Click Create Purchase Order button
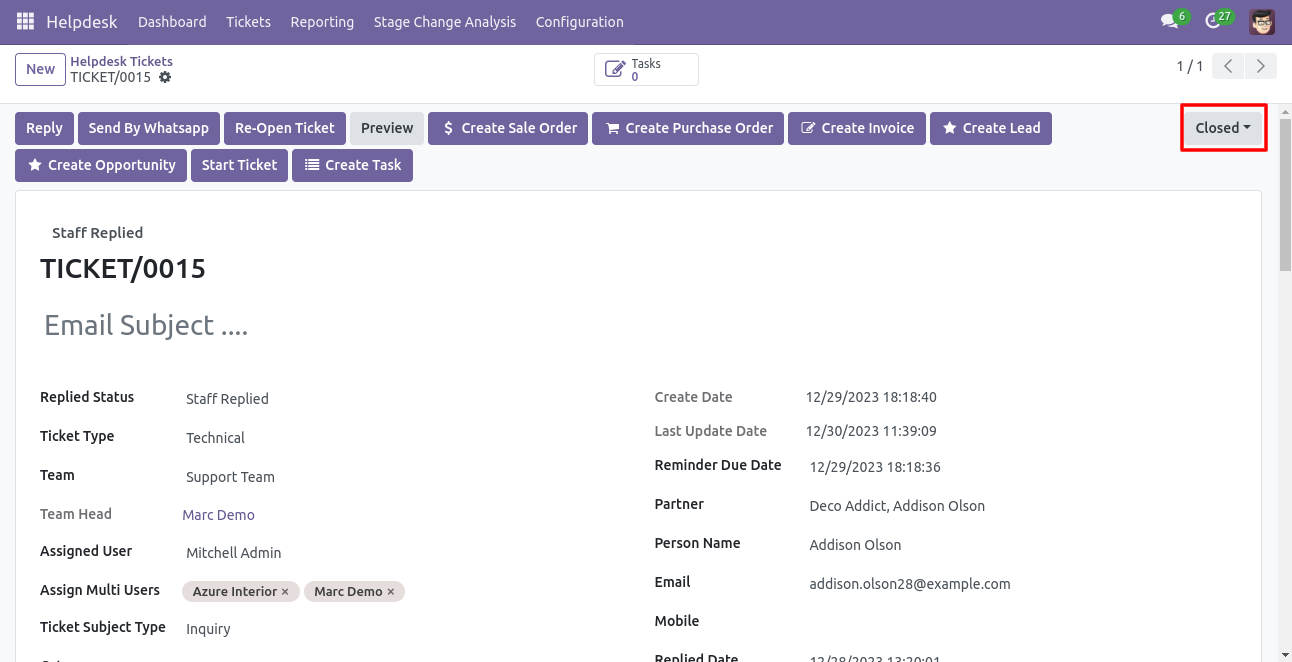The image size is (1292, 662). click(688, 128)
